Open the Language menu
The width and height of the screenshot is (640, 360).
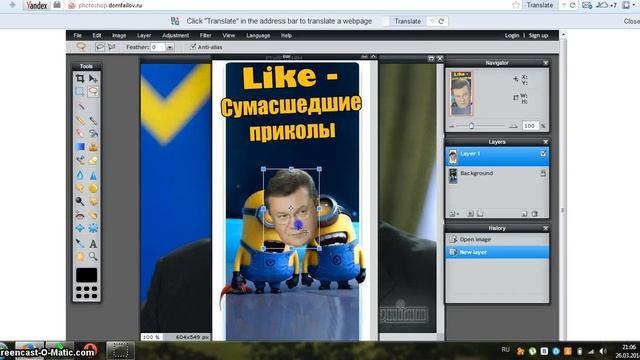pos(258,36)
